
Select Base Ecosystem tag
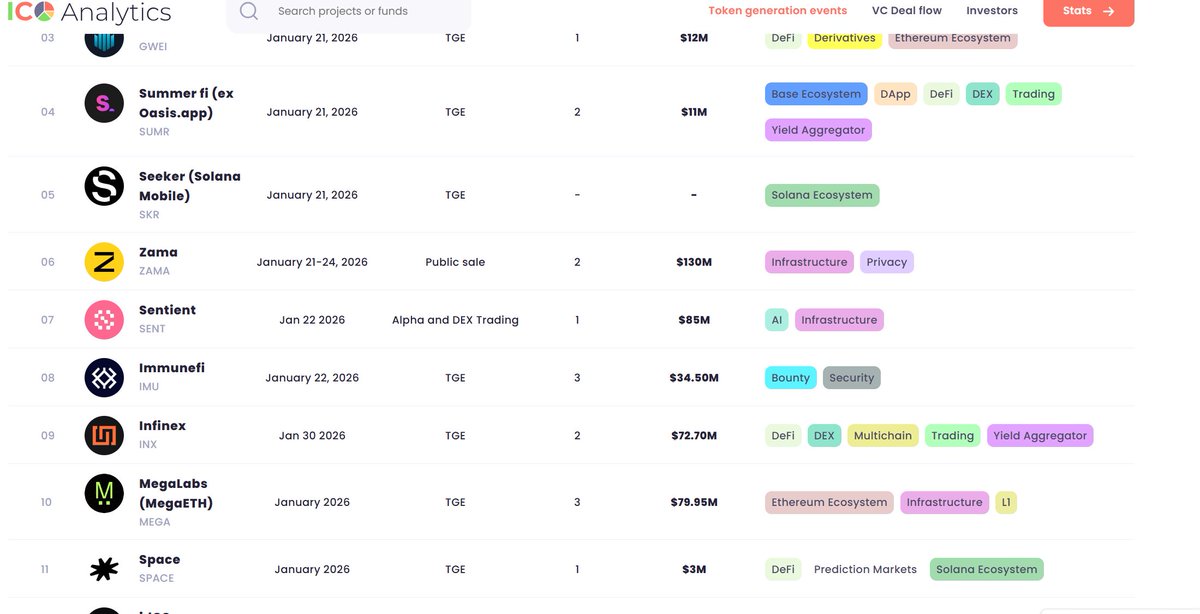click(816, 94)
